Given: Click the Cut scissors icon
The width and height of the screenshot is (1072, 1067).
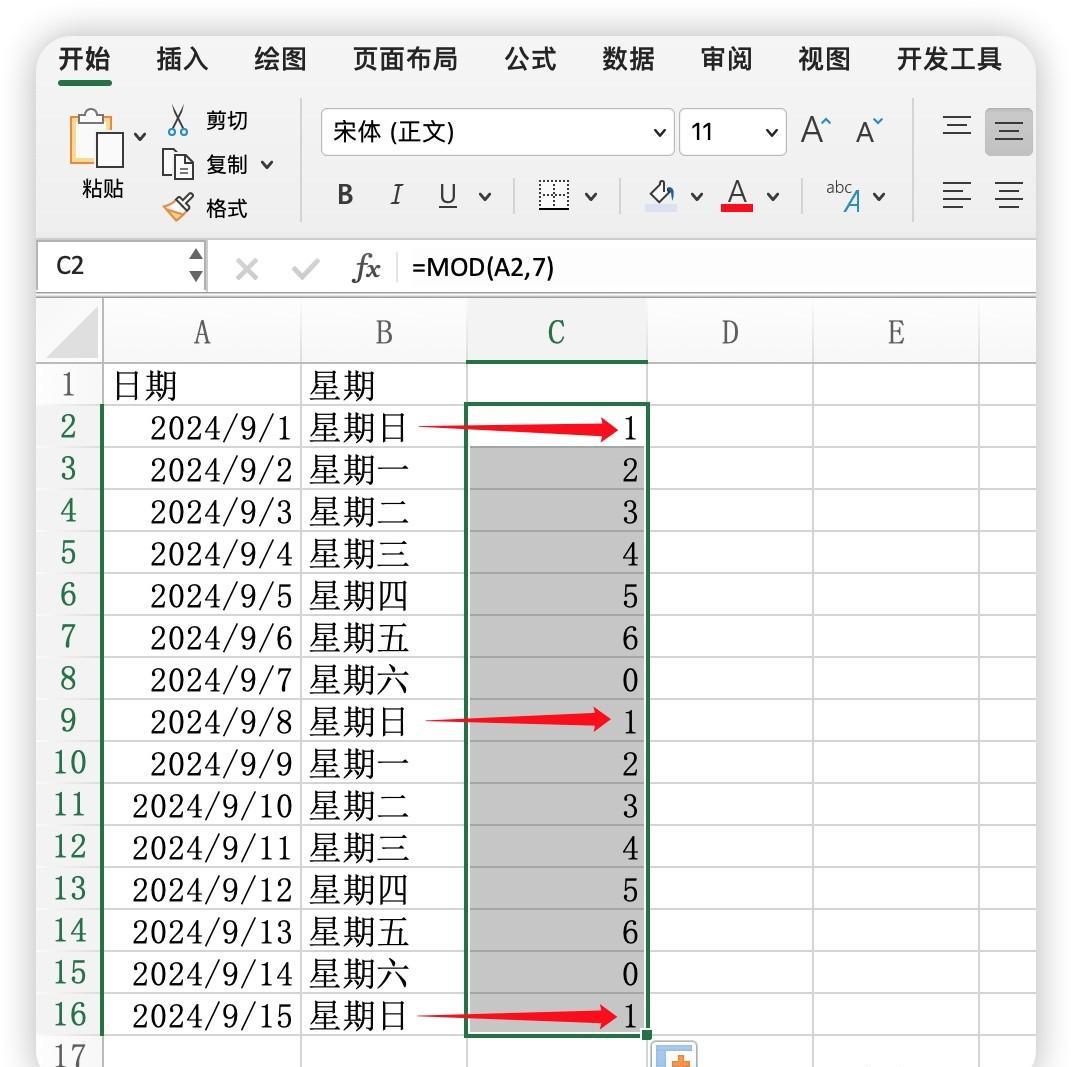Looking at the screenshot, I should click(178, 121).
